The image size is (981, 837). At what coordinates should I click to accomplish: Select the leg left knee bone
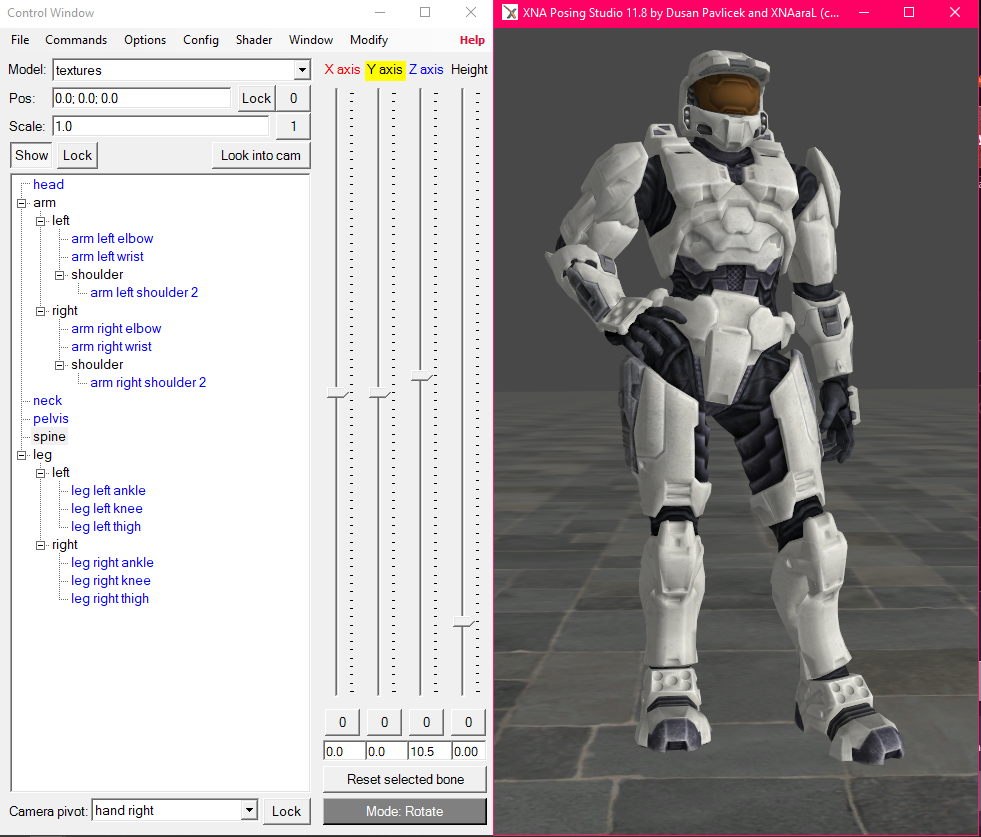pyautogui.click(x=106, y=509)
